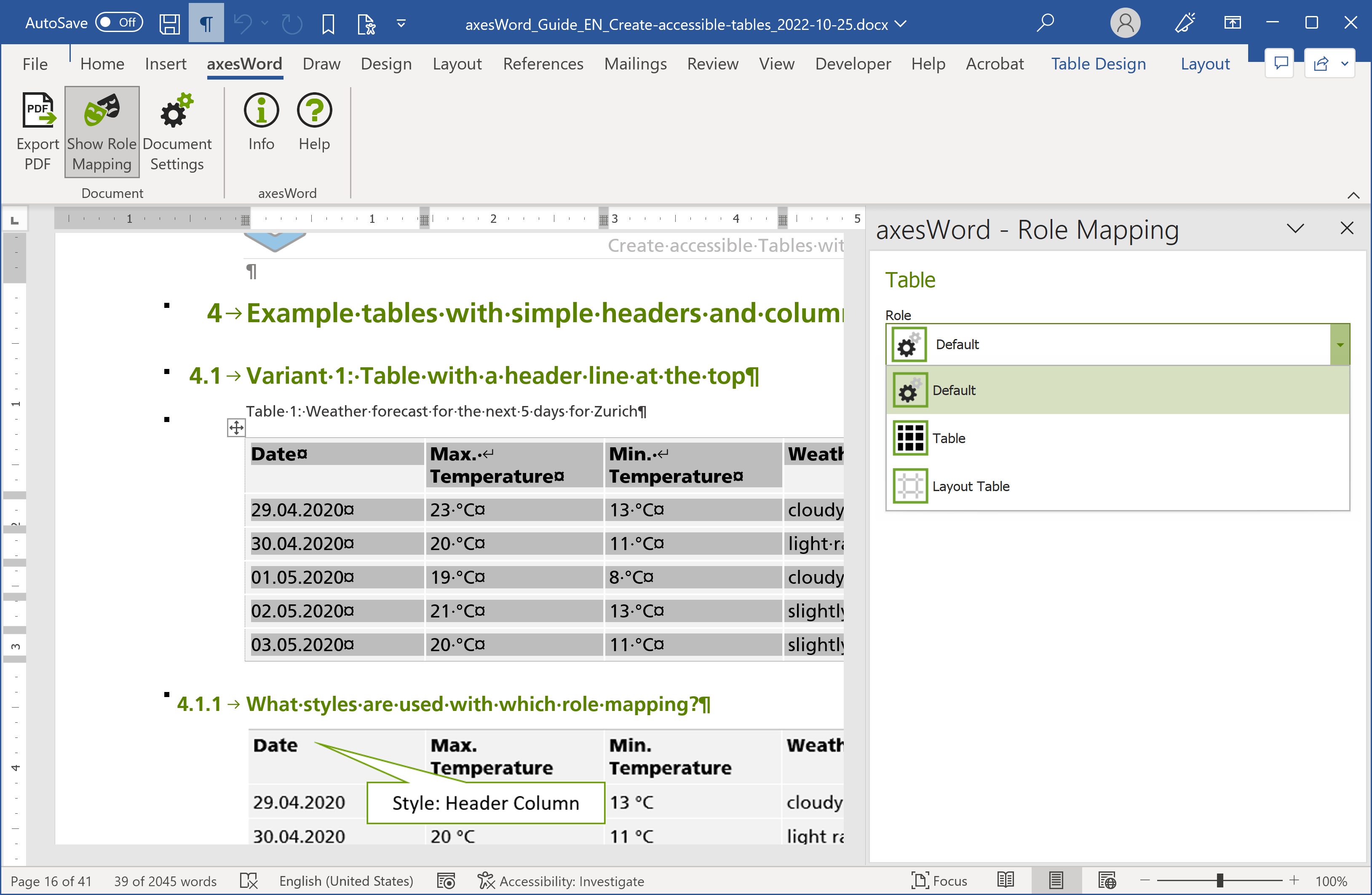Open Document Settings gear icon
Image resolution: width=1372 pixels, height=895 pixels.
[x=177, y=111]
